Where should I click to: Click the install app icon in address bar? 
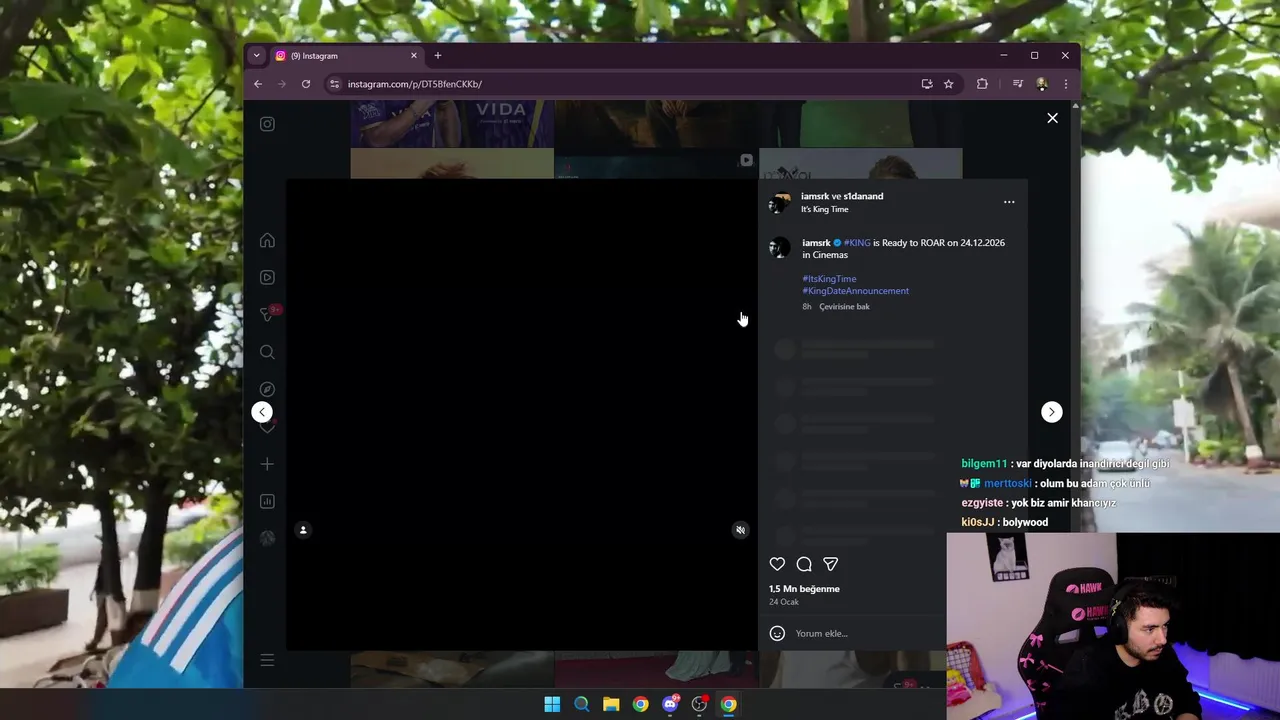pyautogui.click(x=927, y=84)
